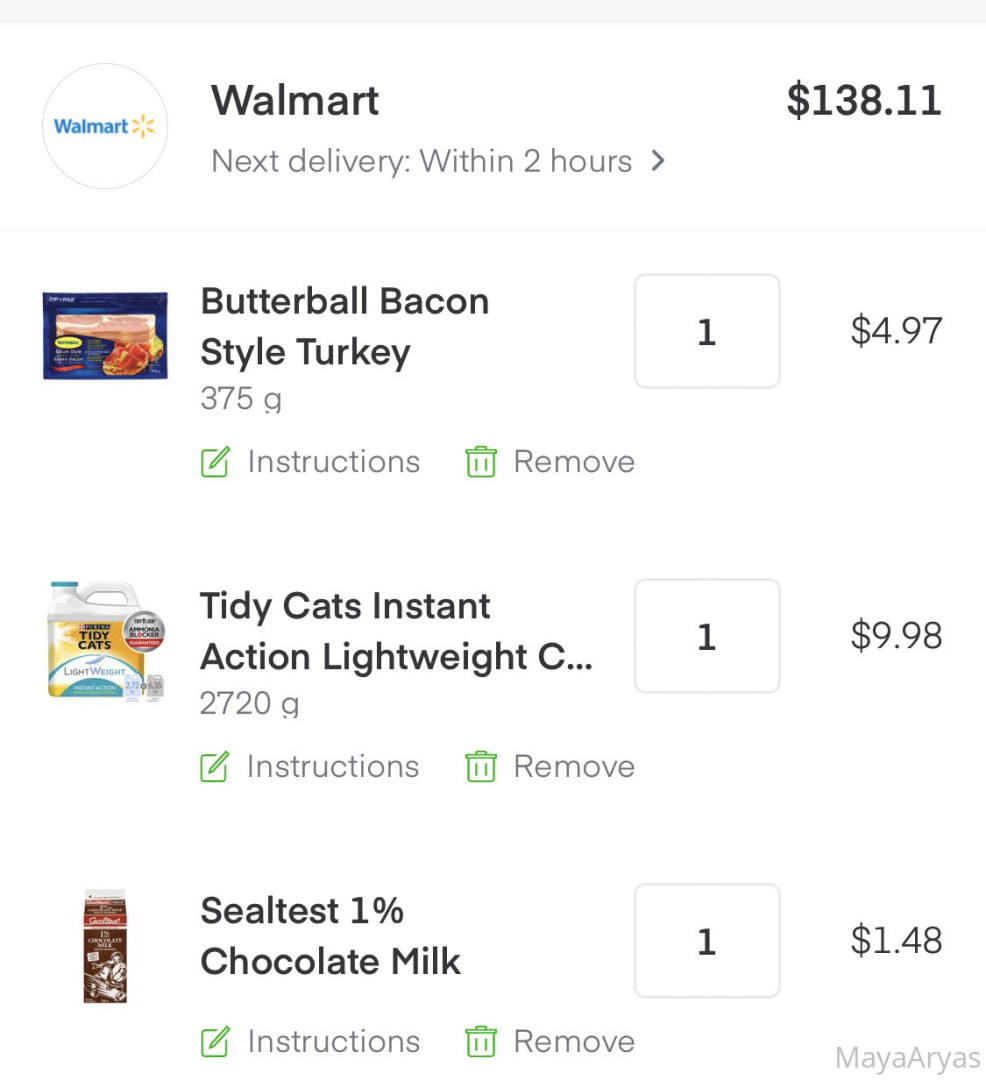Expand next delivery chevron arrow
This screenshot has width=986, height=1080.
point(657,161)
